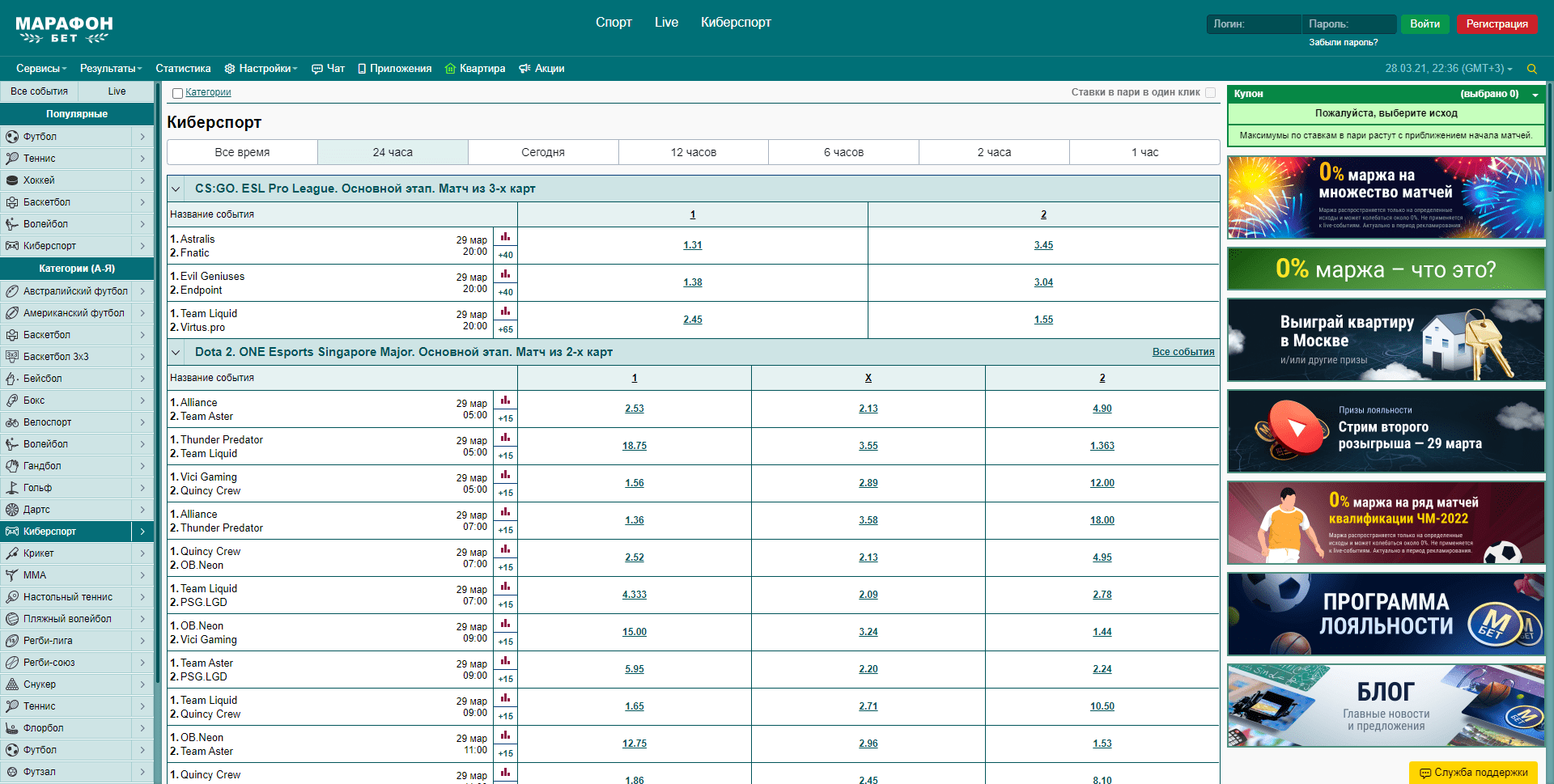
Task: Show +40 more markets for Astralis vs Fnatic
Action: 505,255
